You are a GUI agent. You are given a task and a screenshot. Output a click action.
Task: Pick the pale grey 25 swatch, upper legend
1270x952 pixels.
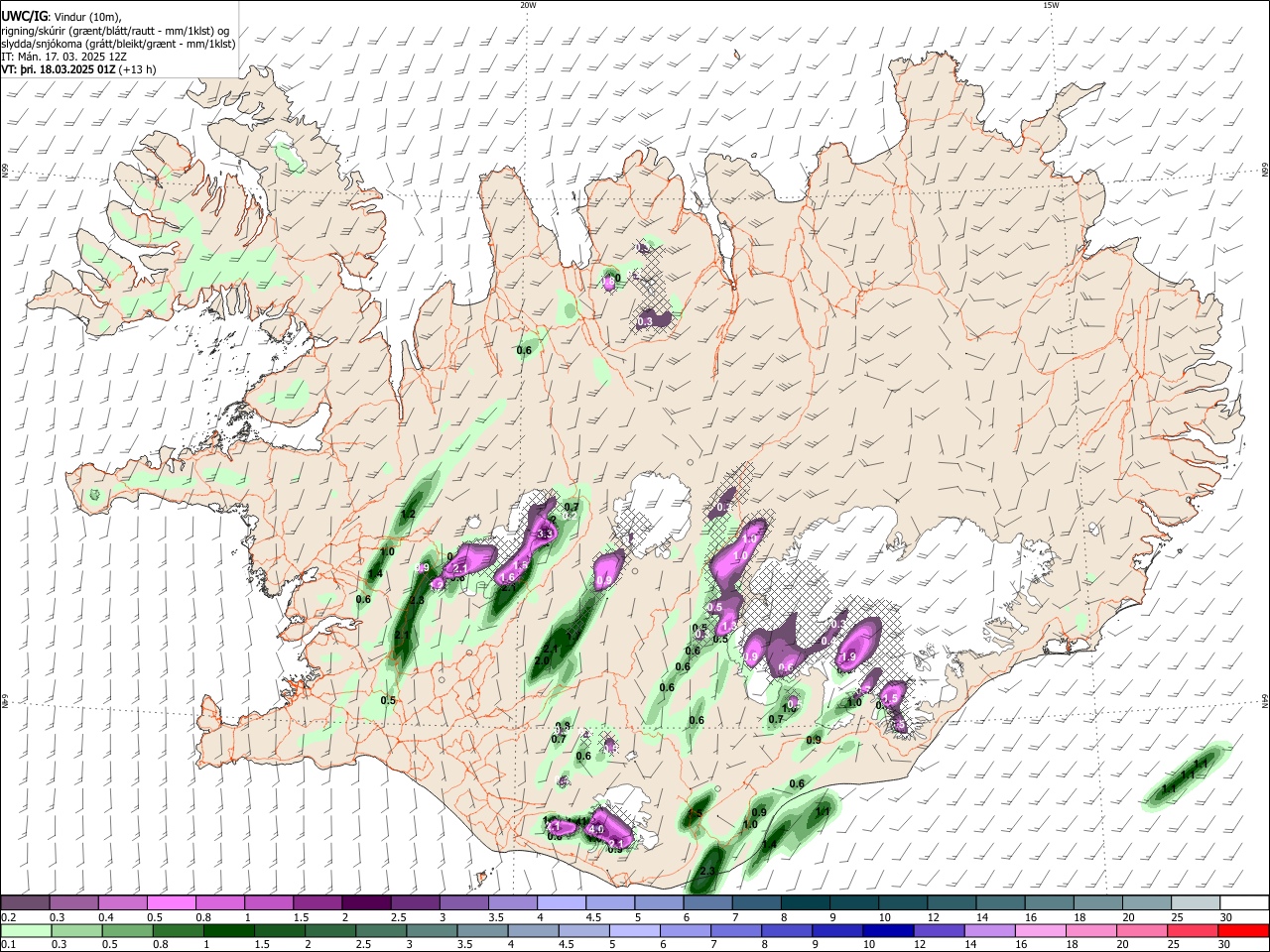click(1196, 903)
